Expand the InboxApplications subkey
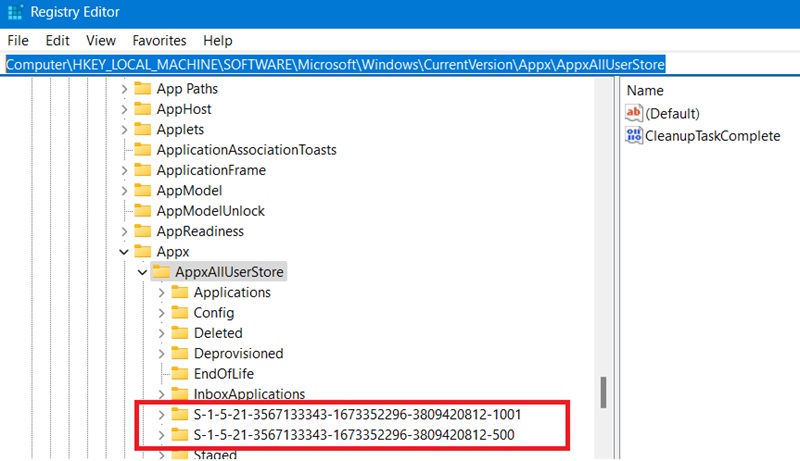Image resolution: width=800 pixels, height=461 pixels. [x=161, y=394]
